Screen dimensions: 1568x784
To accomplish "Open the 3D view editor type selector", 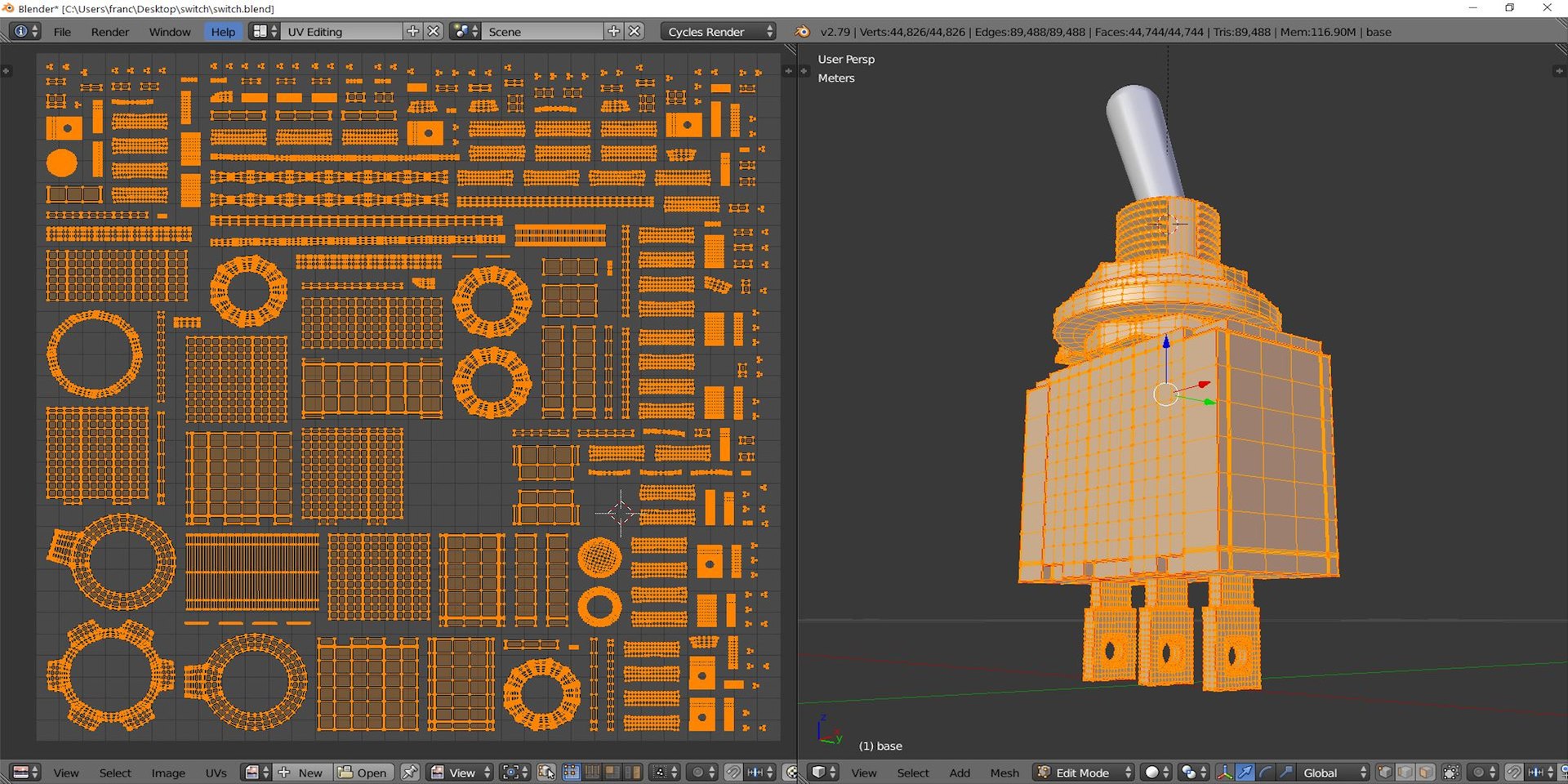I will [x=824, y=773].
